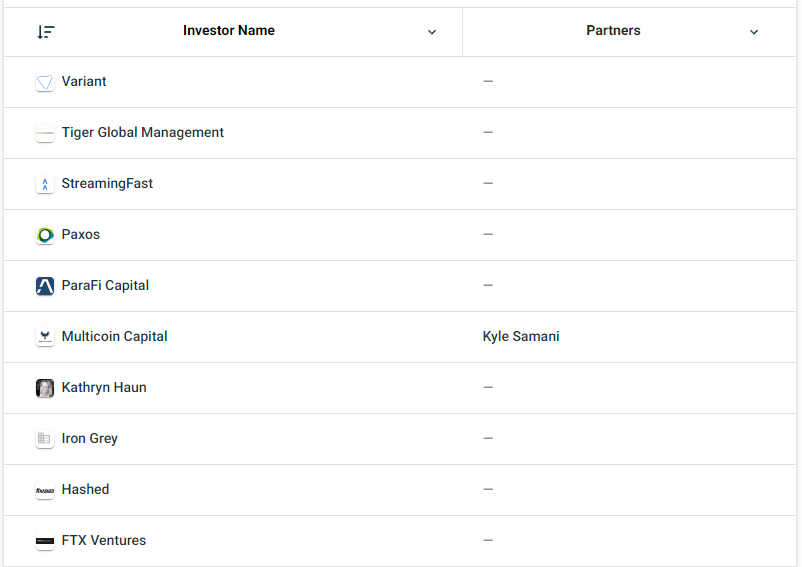Open the Multicoin Capital investor link
This screenshot has height=567, width=802.
click(115, 336)
